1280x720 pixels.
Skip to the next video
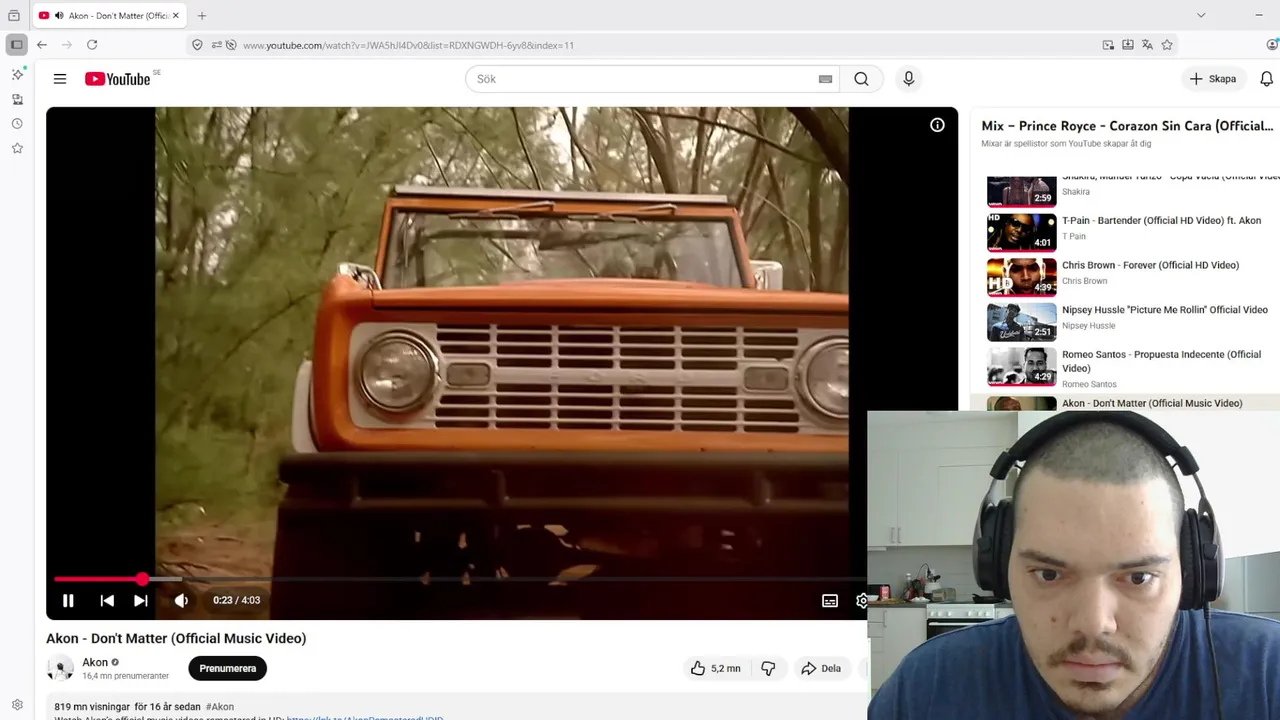pos(141,600)
